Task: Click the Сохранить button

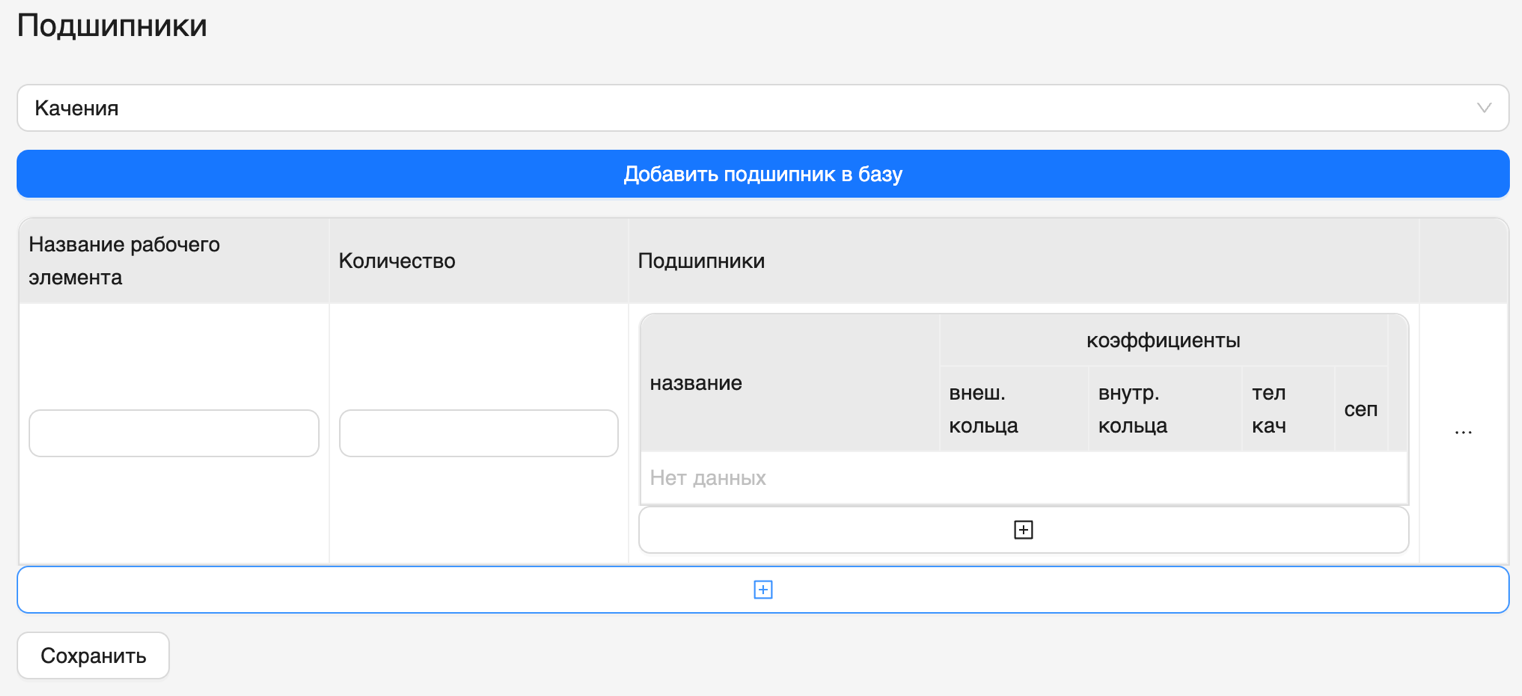Action: click(x=92, y=655)
